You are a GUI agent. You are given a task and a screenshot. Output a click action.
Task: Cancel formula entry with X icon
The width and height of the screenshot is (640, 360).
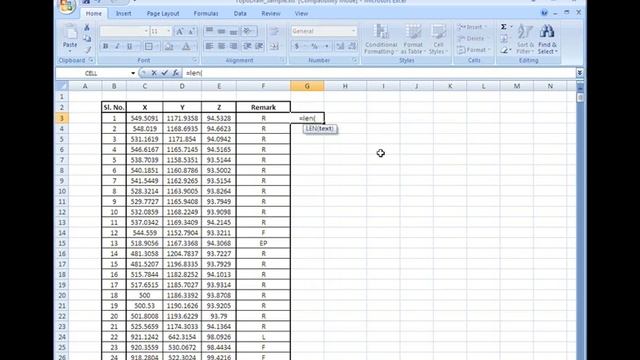point(154,73)
